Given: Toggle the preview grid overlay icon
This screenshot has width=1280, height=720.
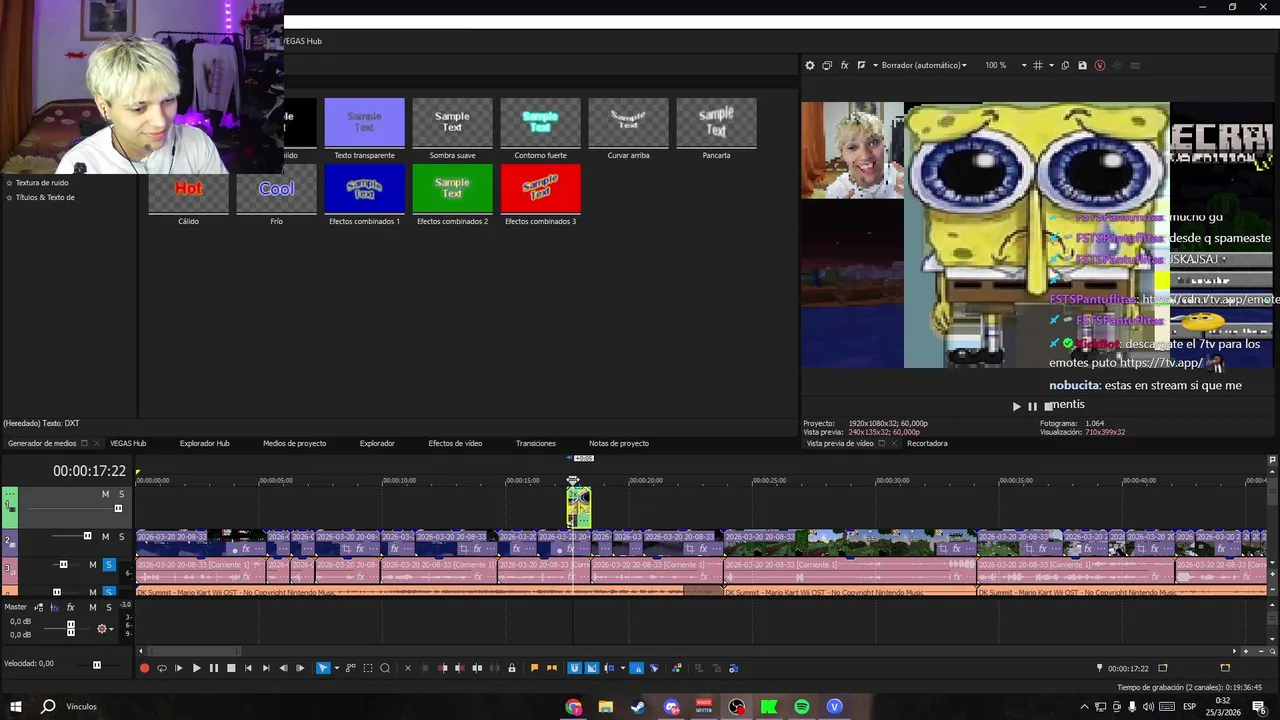Looking at the screenshot, I should pos(1038,65).
